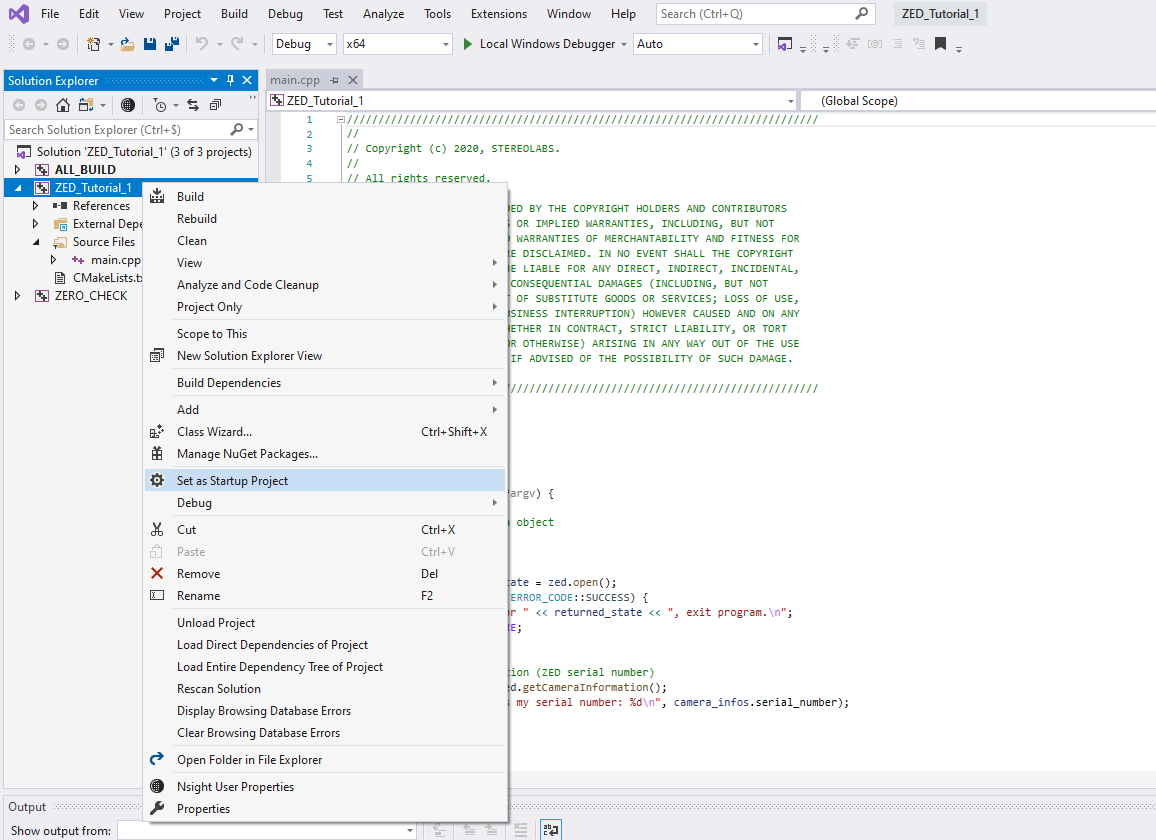1156x840 pixels.
Task: Expand the External Dependencies node
Action: [x=35, y=224]
